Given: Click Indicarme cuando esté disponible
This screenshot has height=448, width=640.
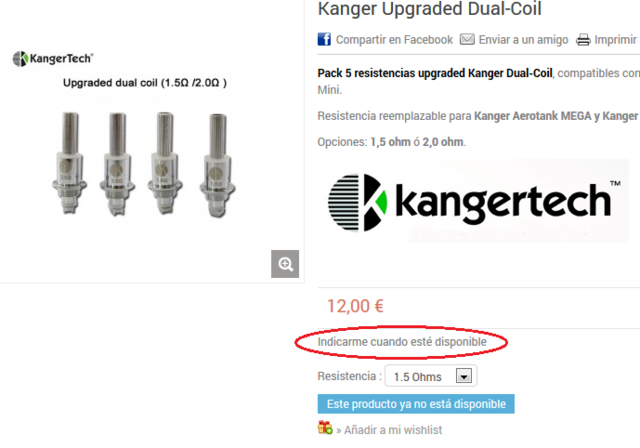Looking at the screenshot, I should click(402, 342).
